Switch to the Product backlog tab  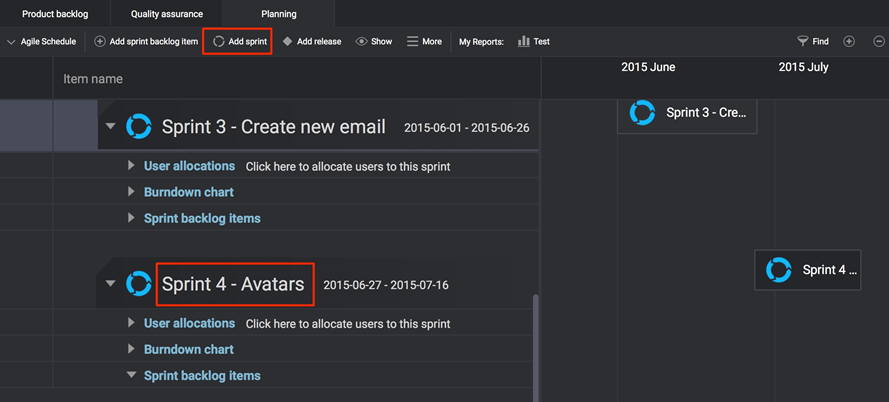point(55,14)
